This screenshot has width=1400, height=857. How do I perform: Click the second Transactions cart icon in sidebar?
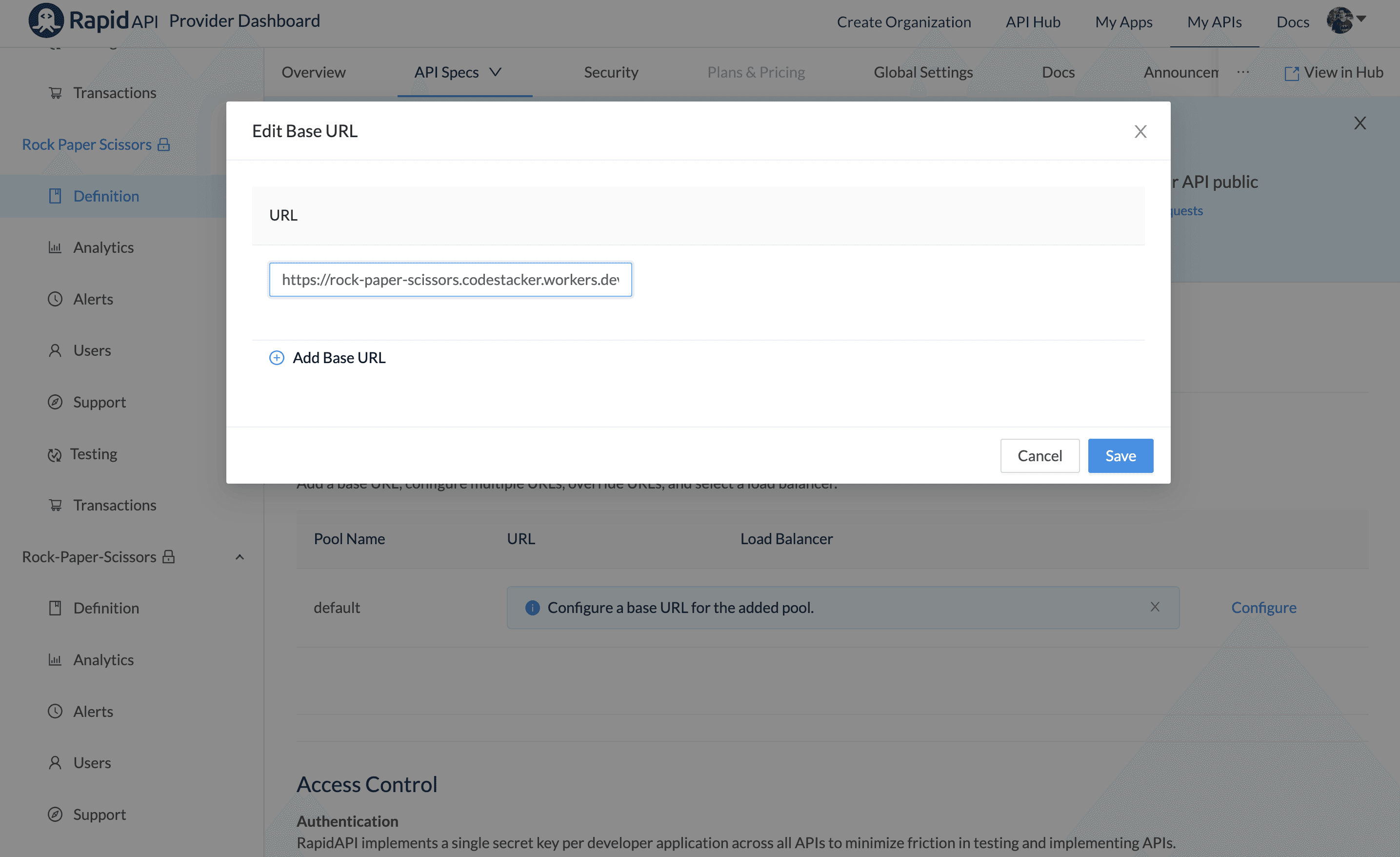point(55,505)
